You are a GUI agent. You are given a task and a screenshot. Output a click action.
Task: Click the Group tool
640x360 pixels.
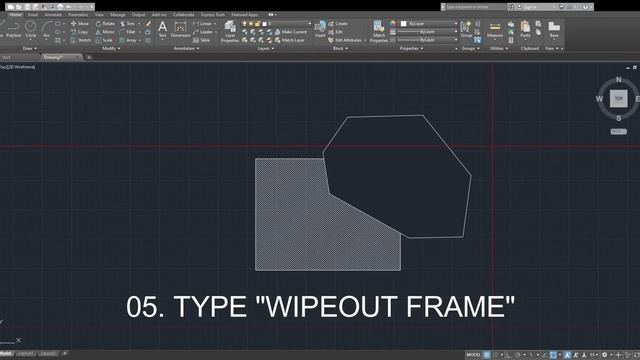[x=466, y=29]
